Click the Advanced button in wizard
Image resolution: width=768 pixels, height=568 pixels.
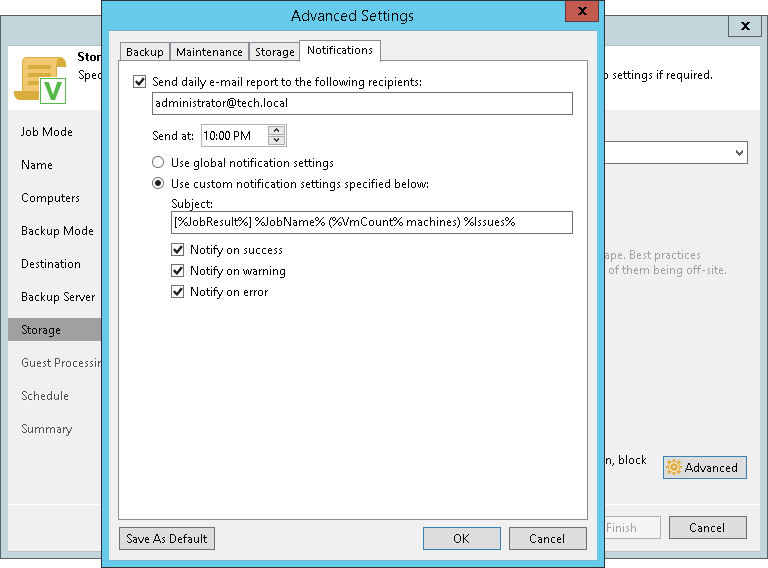[x=705, y=468]
